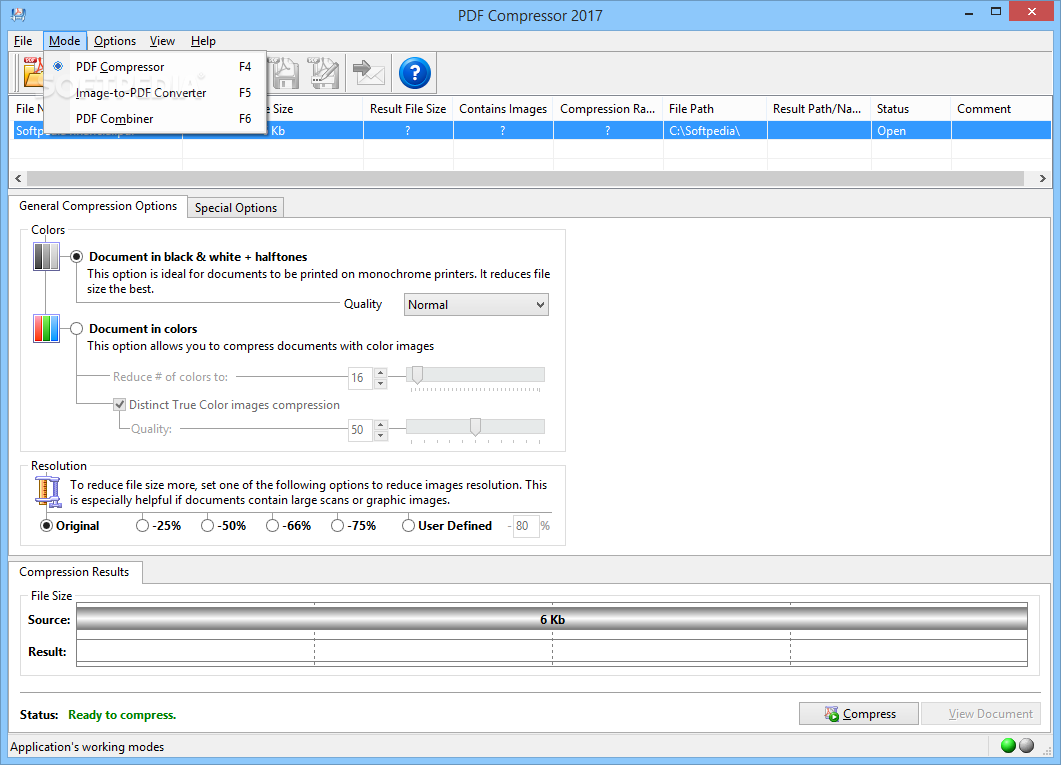
Task: Click the Save As pencil-floppy toolbar icon
Action: (x=325, y=73)
